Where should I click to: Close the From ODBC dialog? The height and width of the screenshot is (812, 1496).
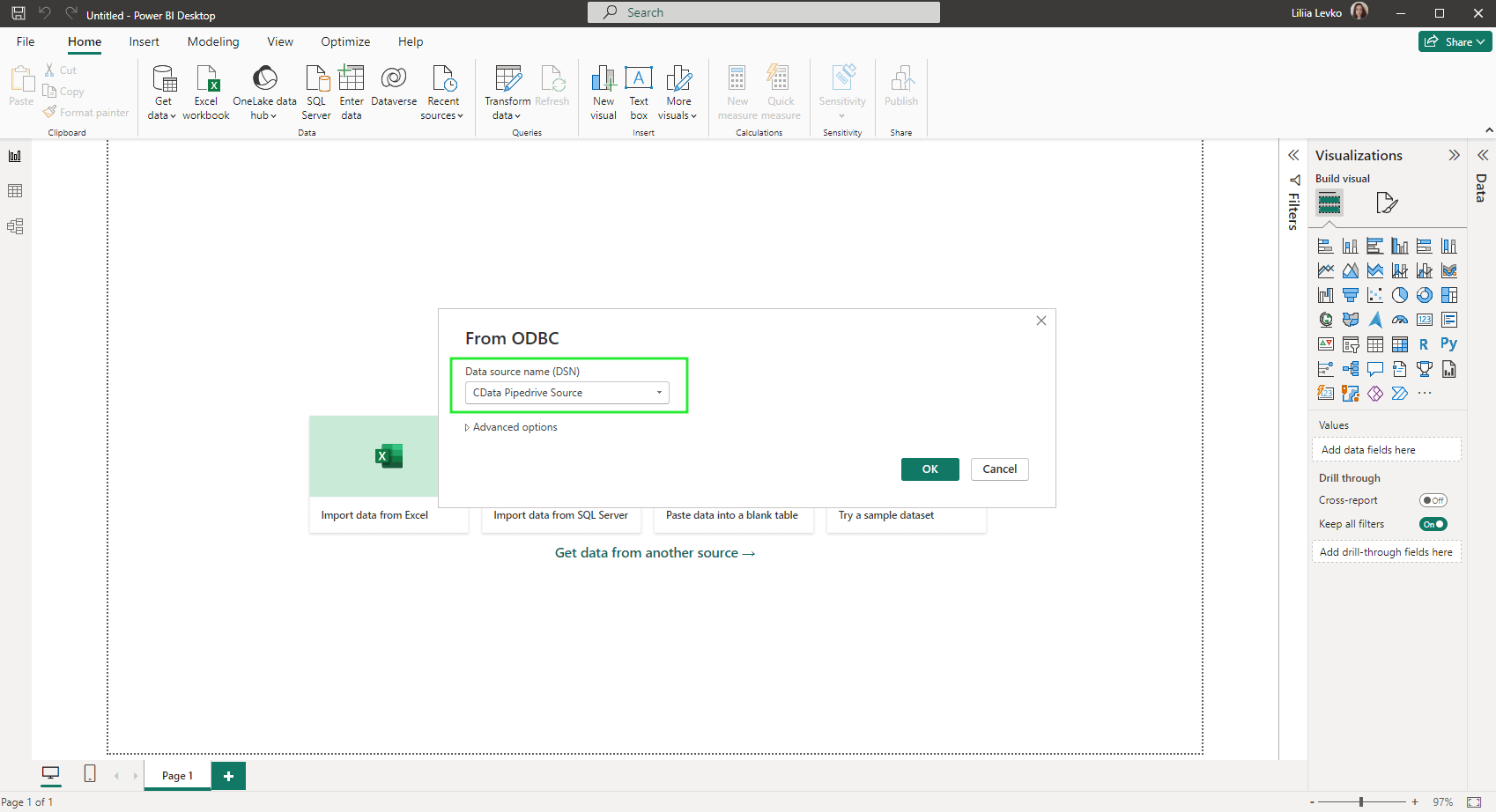pyautogui.click(x=1041, y=321)
